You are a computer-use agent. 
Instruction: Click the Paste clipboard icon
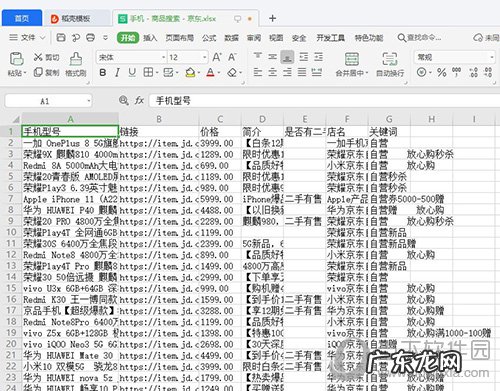(16, 59)
